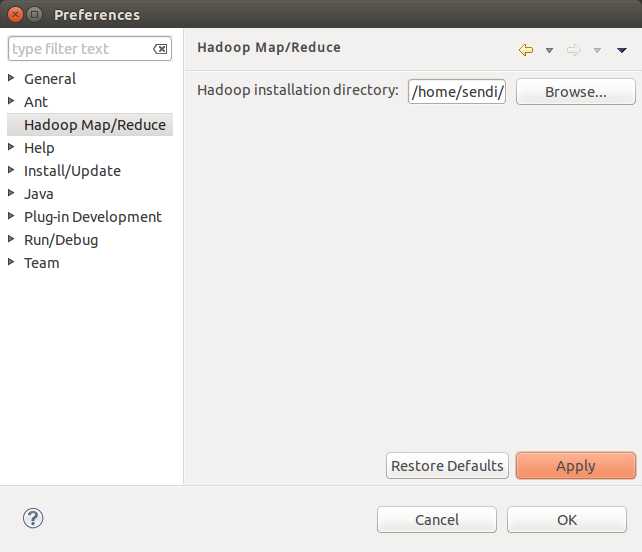Select Ant in the preferences tree
Screen dimensions: 642x552
coord(36,102)
